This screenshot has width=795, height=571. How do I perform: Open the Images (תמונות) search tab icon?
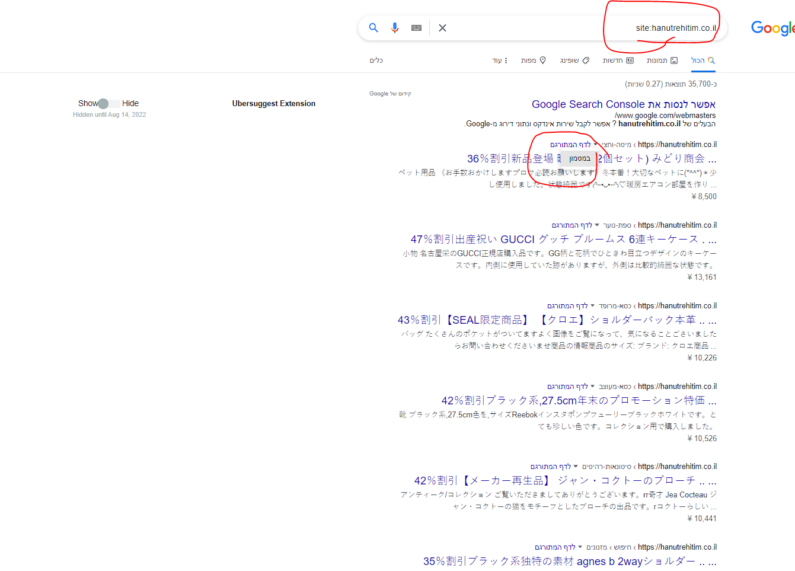pyautogui.click(x=675, y=61)
